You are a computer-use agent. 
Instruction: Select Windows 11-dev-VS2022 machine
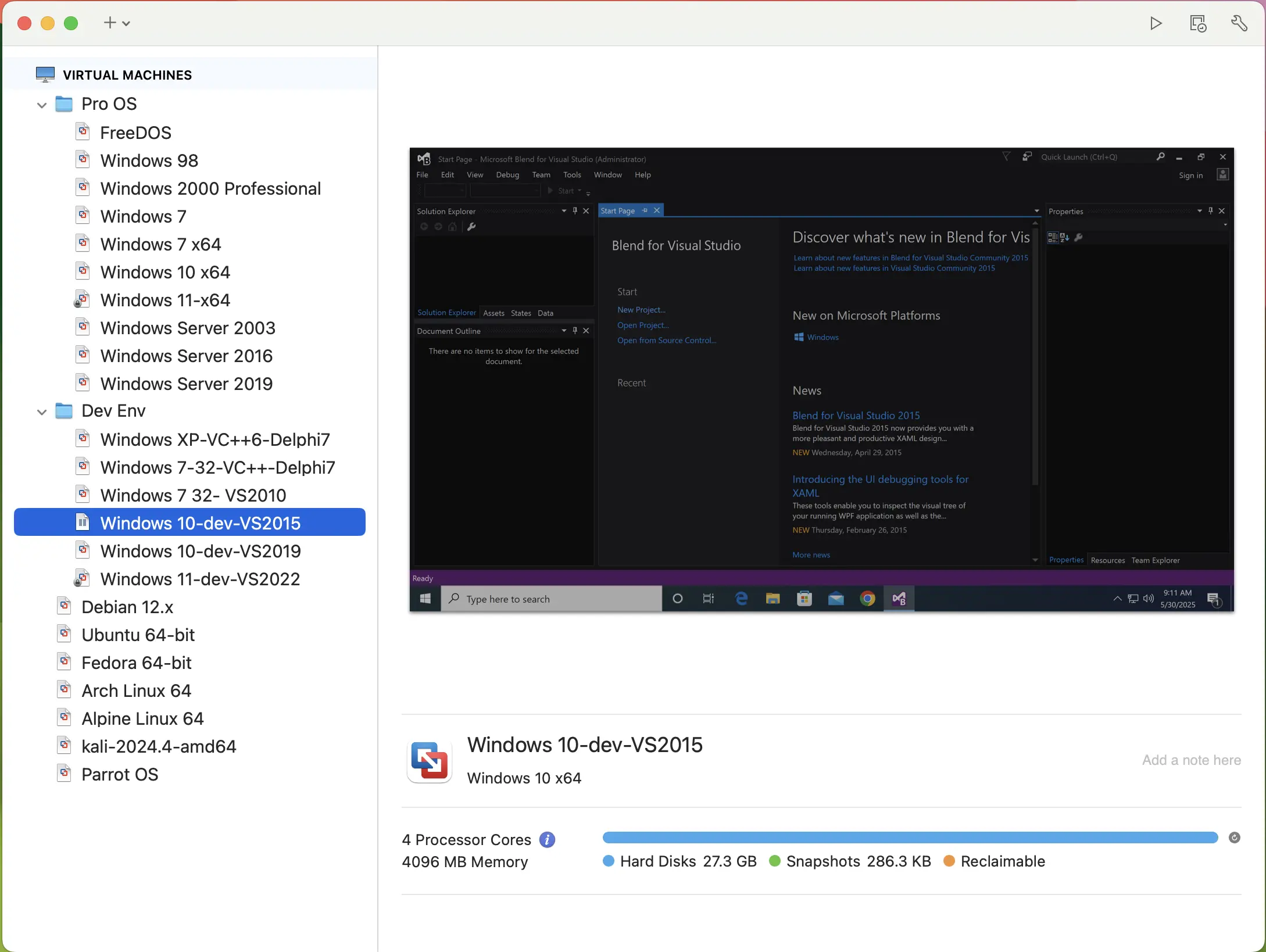[x=189, y=579]
